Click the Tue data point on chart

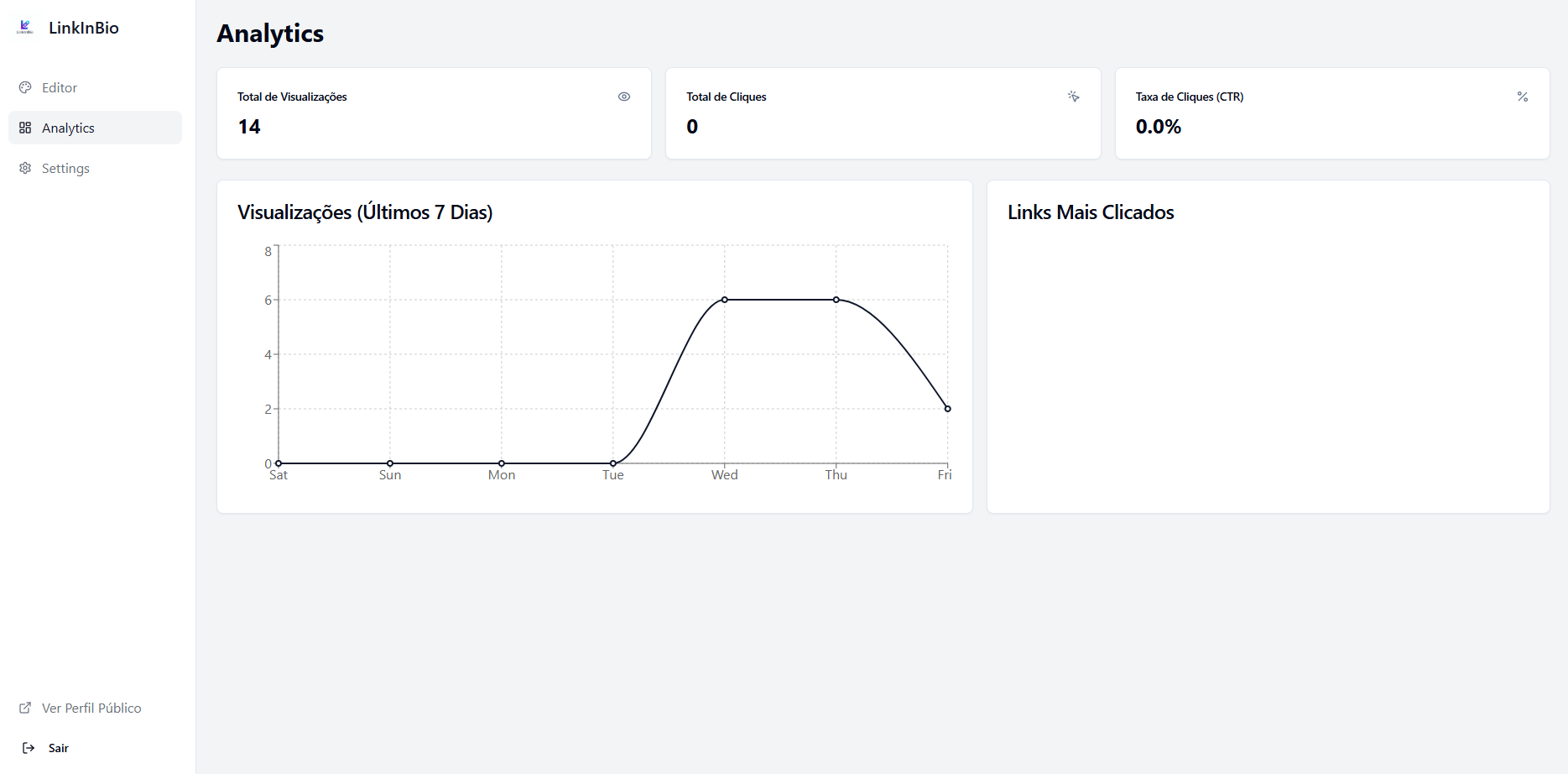(613, 463)
